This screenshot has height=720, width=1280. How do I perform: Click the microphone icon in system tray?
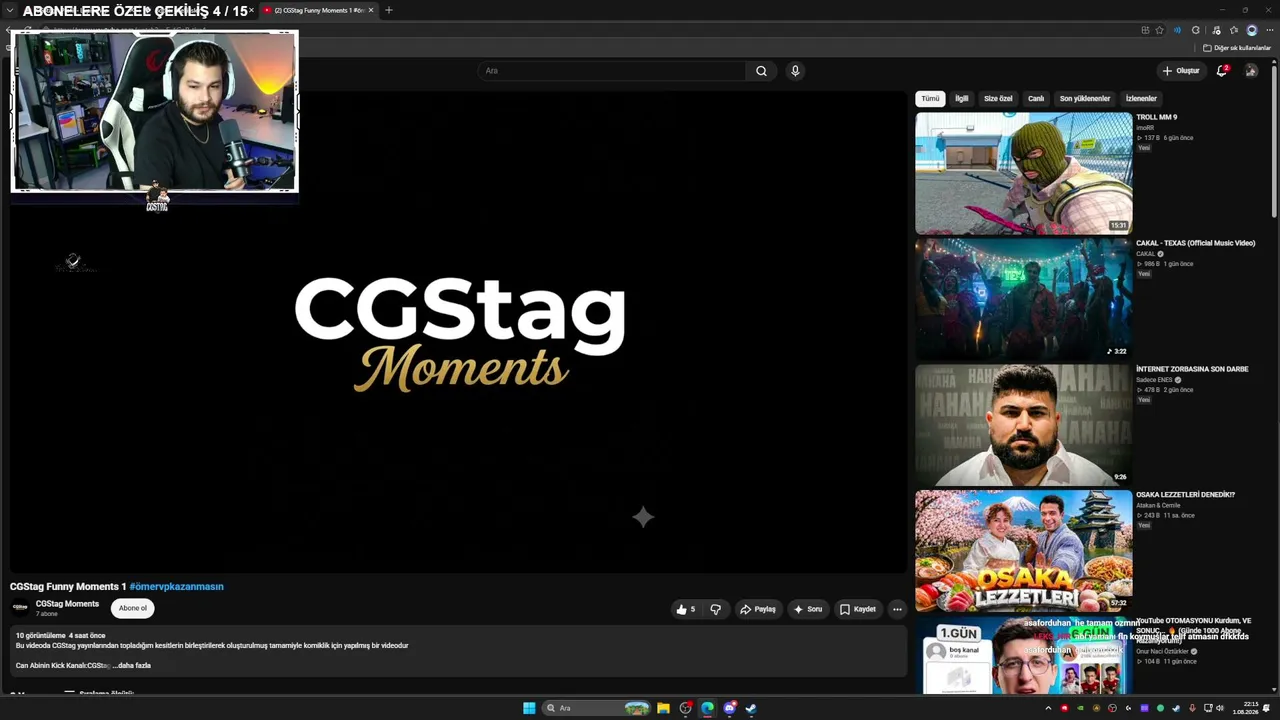(1191, 708)
